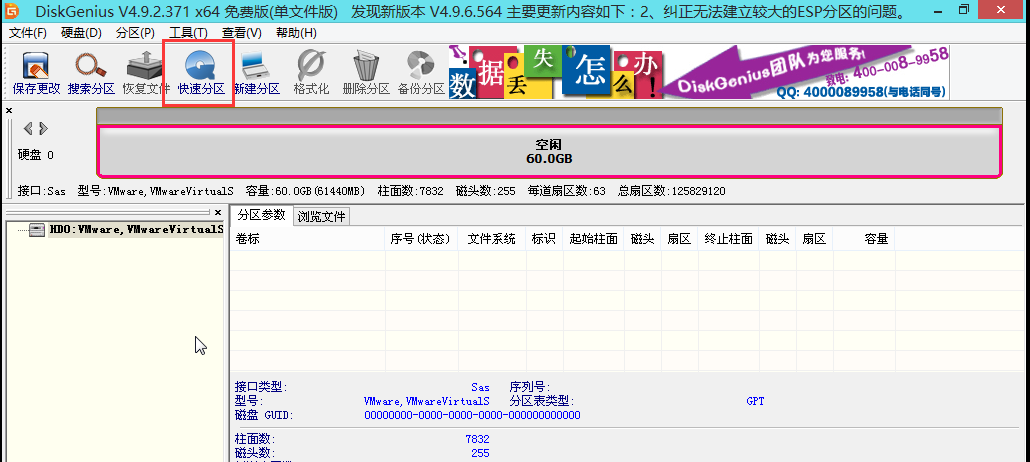Click the DiskGenius data recovery banner ad
Image resolution: width=1030 pixels, height=462 pixels.
[x=699, y=72]
